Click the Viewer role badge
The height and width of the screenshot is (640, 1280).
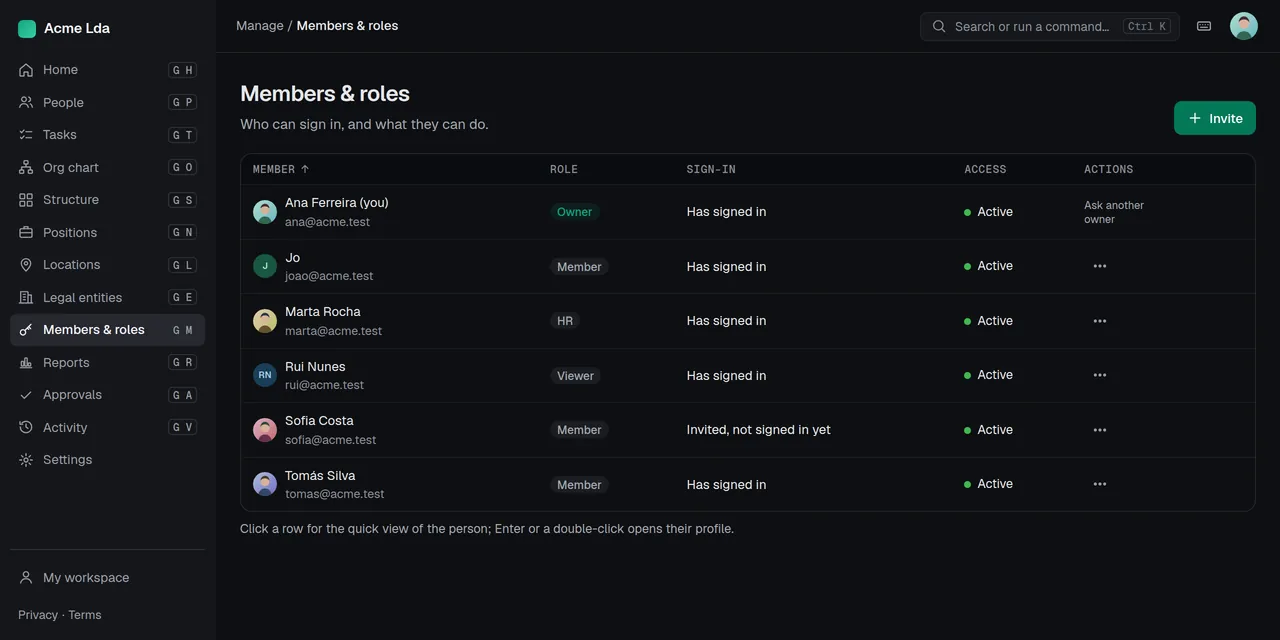click(576, 376)
